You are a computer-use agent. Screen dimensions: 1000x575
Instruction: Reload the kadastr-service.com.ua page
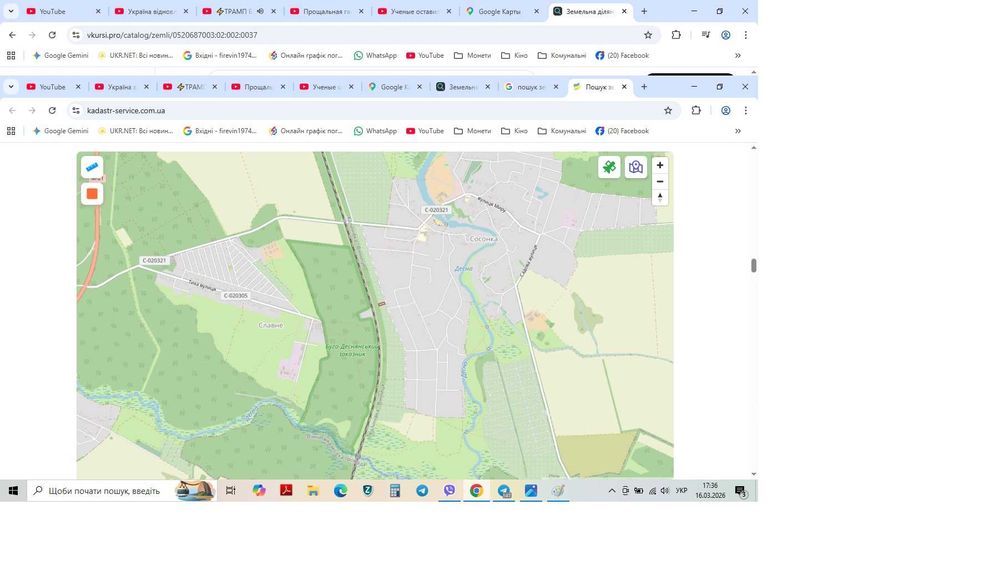[52, 110]
